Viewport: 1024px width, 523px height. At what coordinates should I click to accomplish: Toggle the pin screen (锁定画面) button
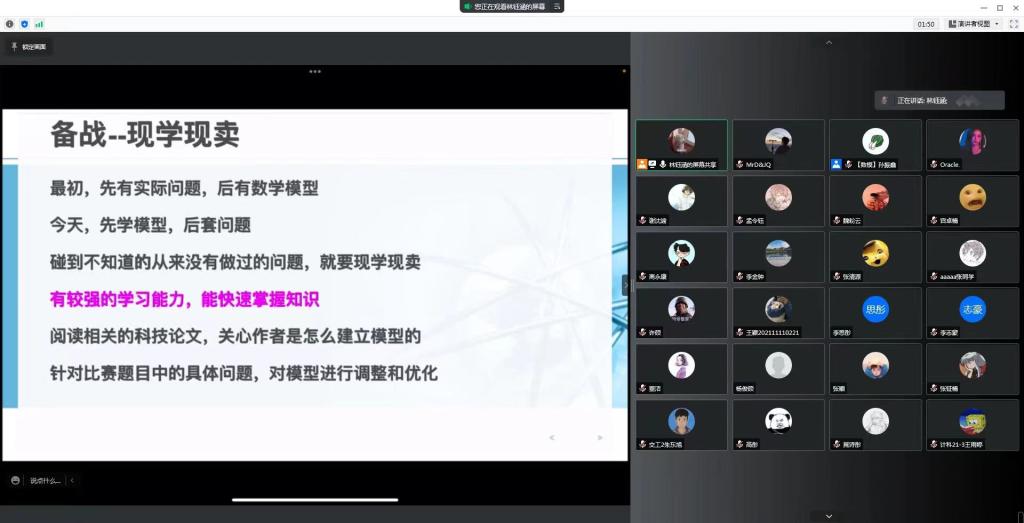(x=28, y=46)
